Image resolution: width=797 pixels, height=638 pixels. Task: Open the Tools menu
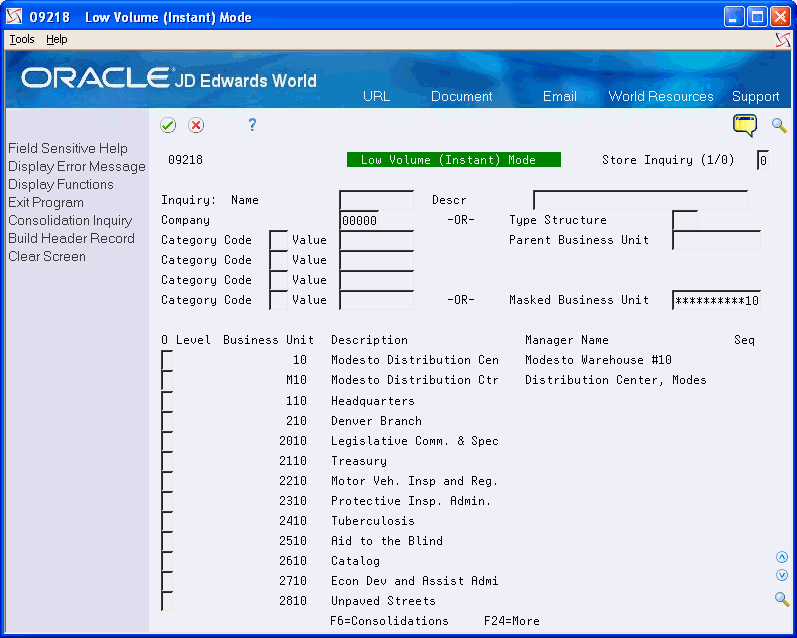[22, 39]
